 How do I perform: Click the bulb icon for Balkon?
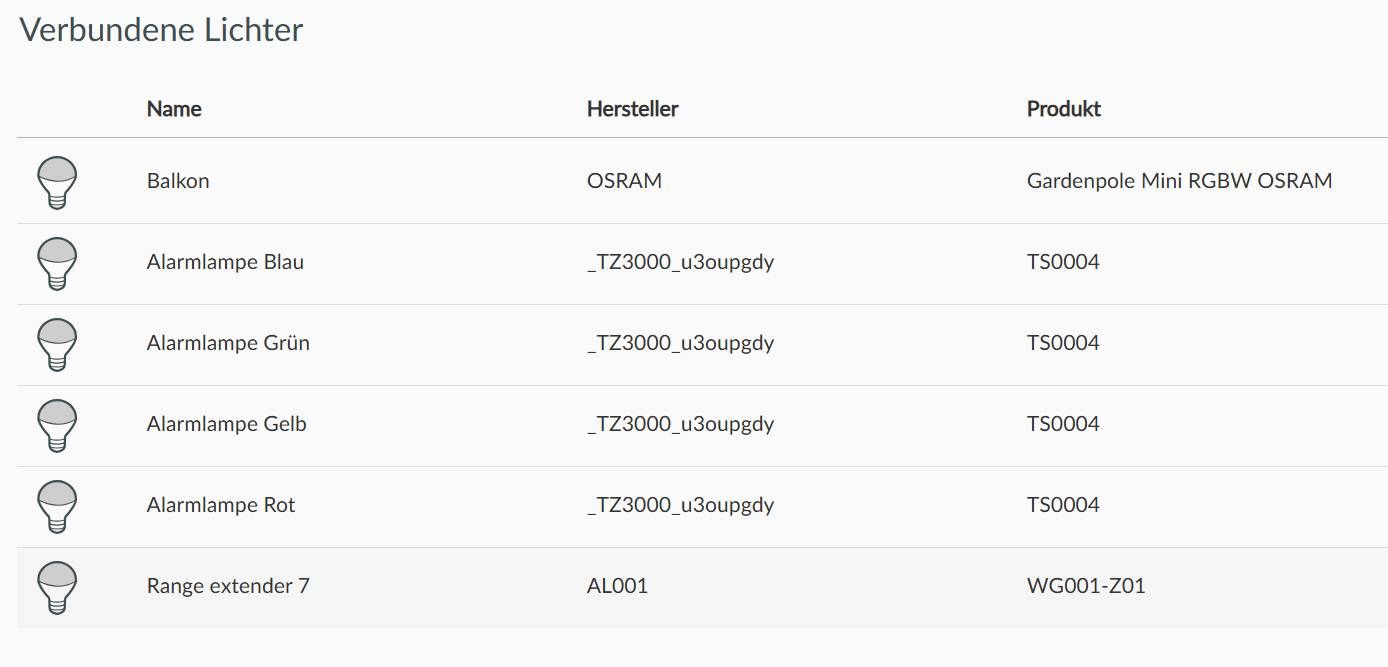[57, 182]
